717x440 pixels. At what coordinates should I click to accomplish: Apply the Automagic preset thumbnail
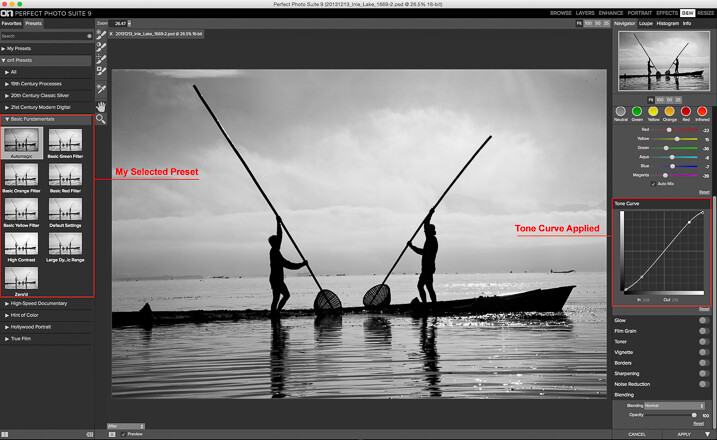coord(21,140)
